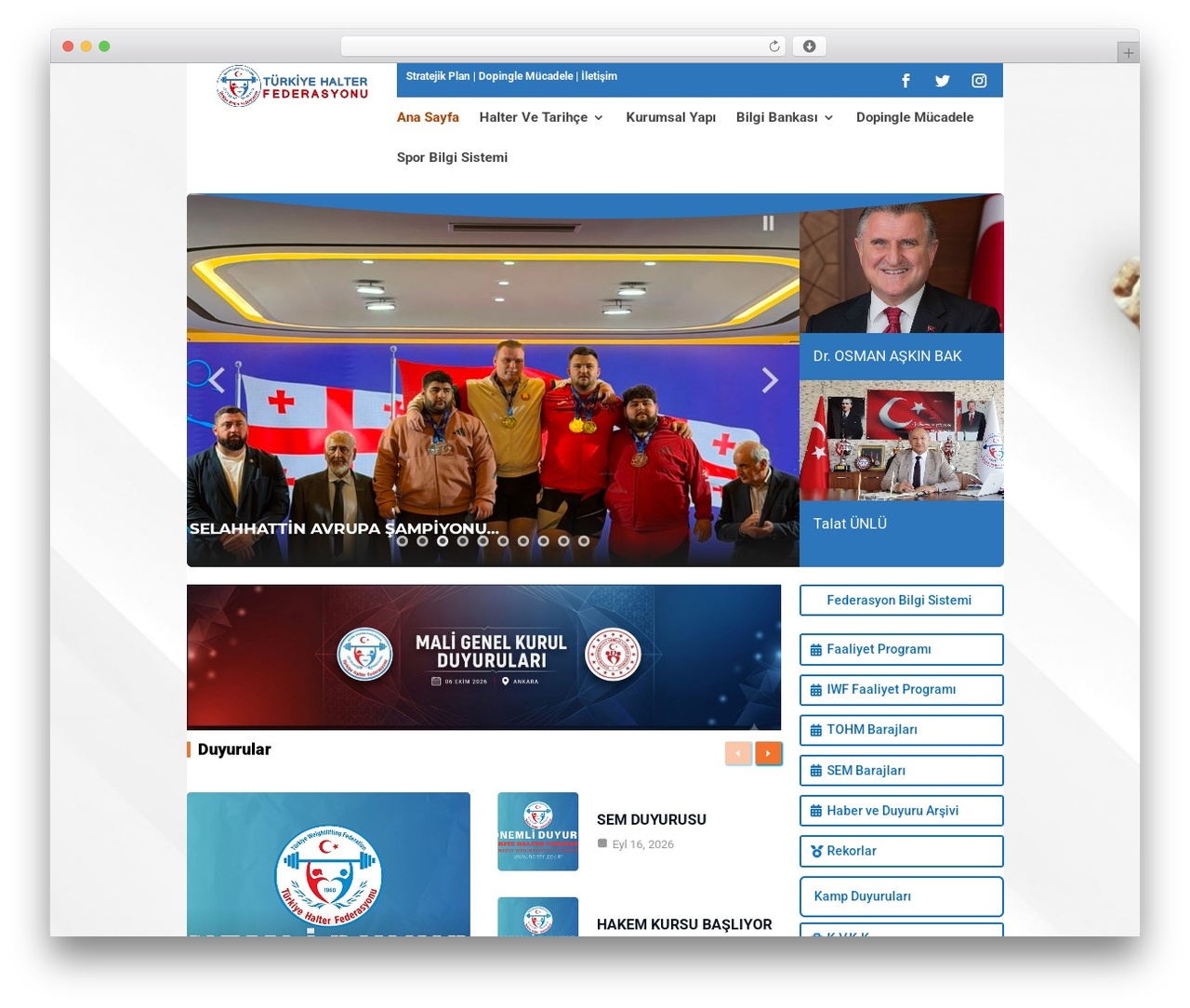Select the fifth slider dot
1190x1008 pixels.
483,541
